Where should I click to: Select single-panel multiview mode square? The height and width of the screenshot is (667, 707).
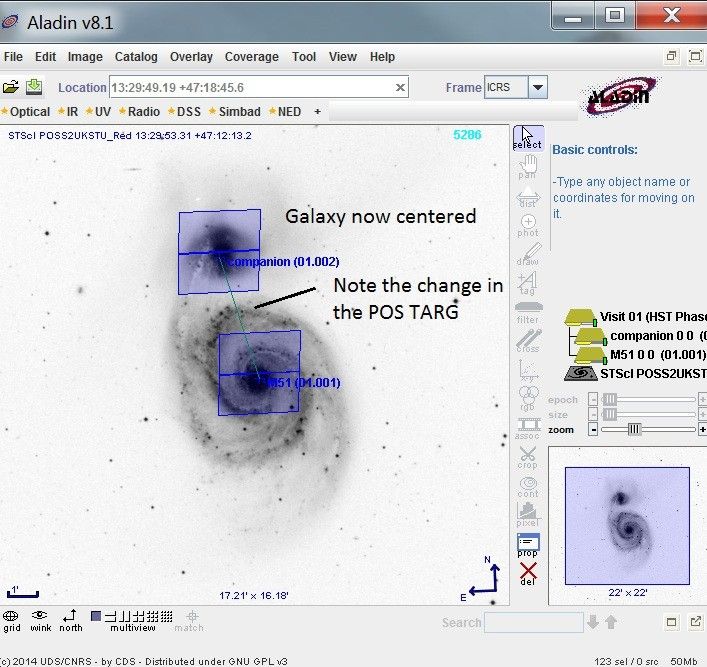click(x=96, y=616)
